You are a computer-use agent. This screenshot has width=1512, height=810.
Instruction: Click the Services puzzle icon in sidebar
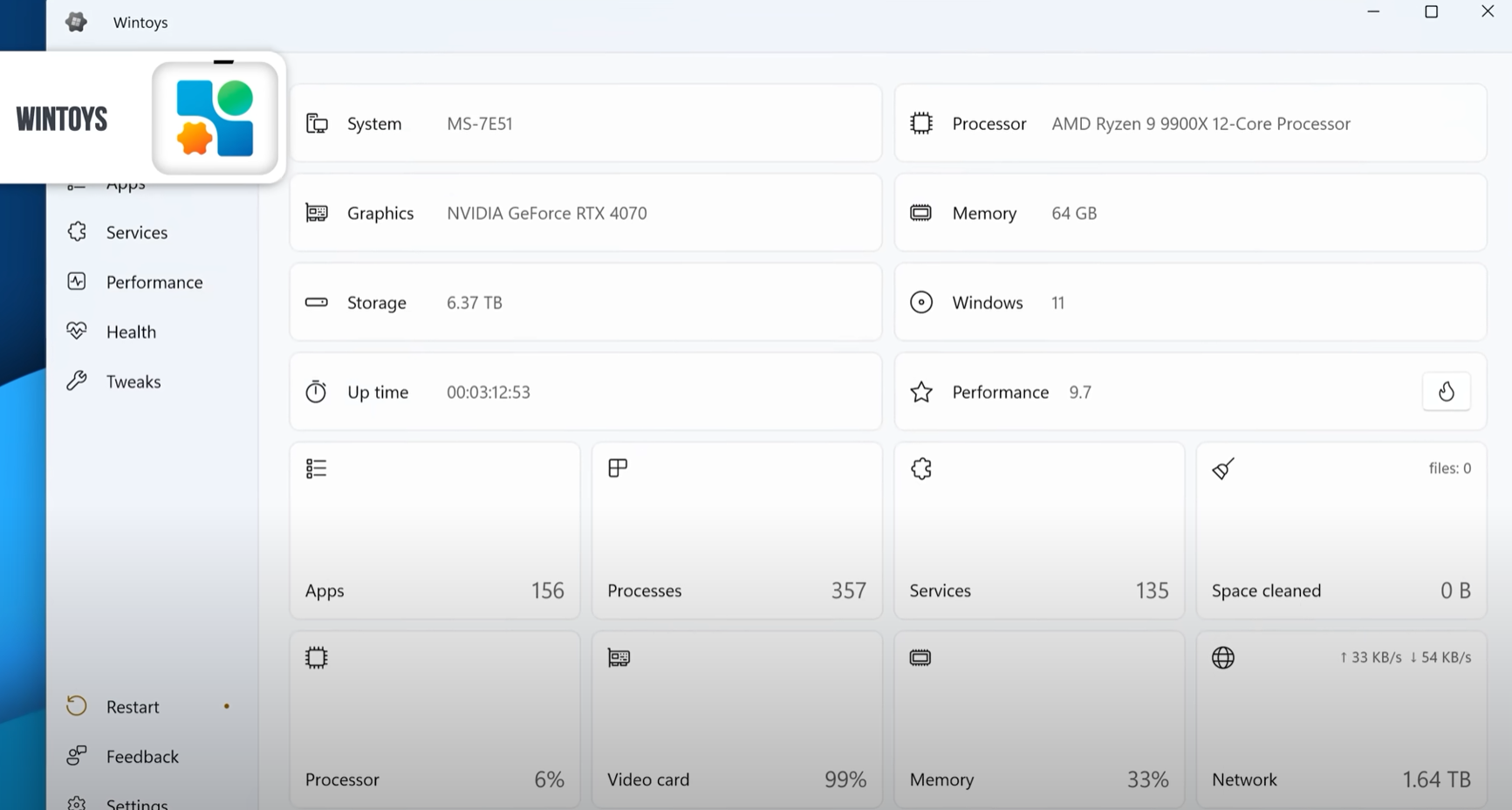coord(77,232)
